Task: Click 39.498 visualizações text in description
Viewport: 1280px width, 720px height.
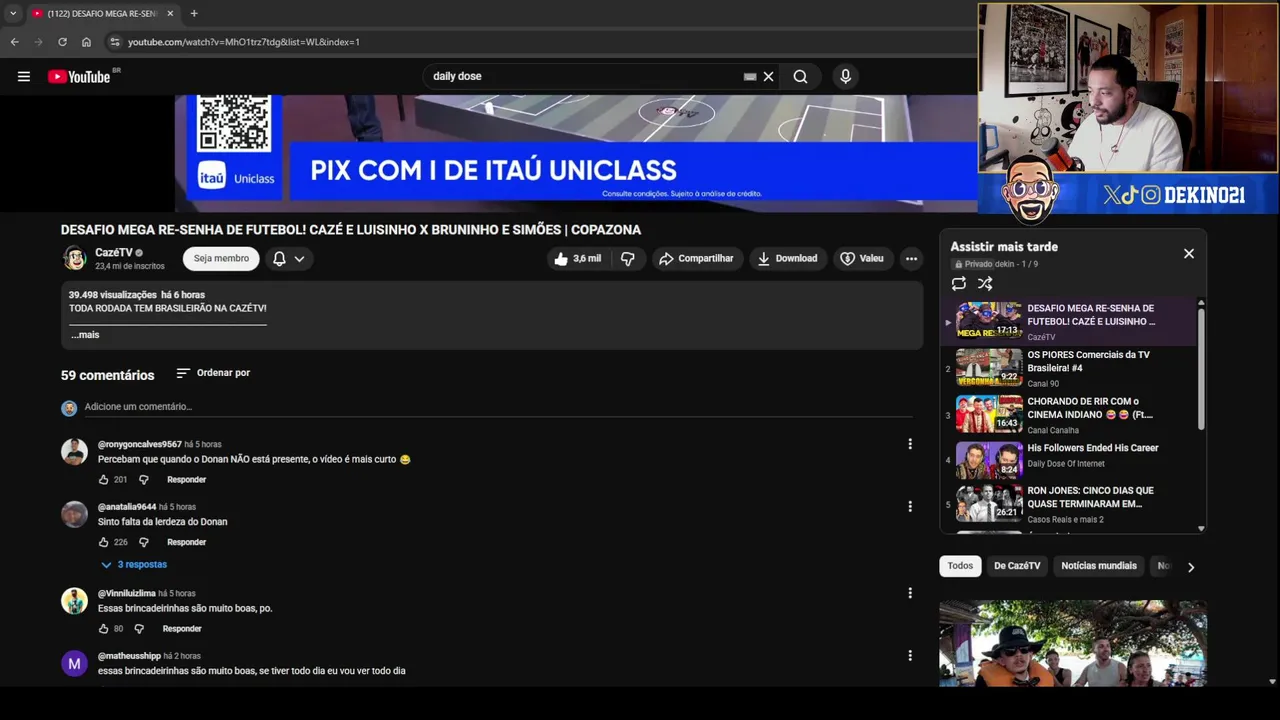Action: (113, 295)
